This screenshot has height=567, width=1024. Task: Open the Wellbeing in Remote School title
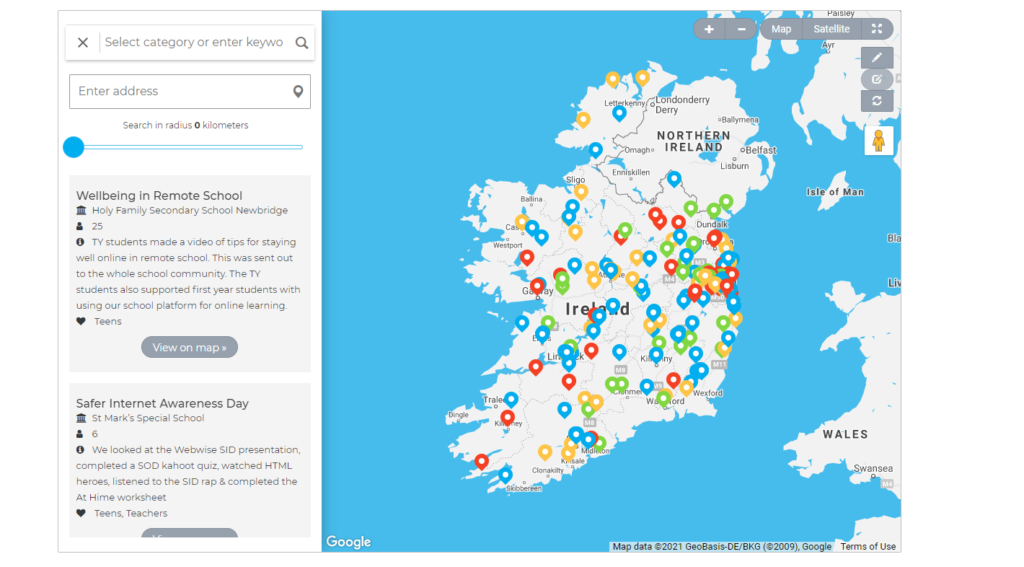159,195
